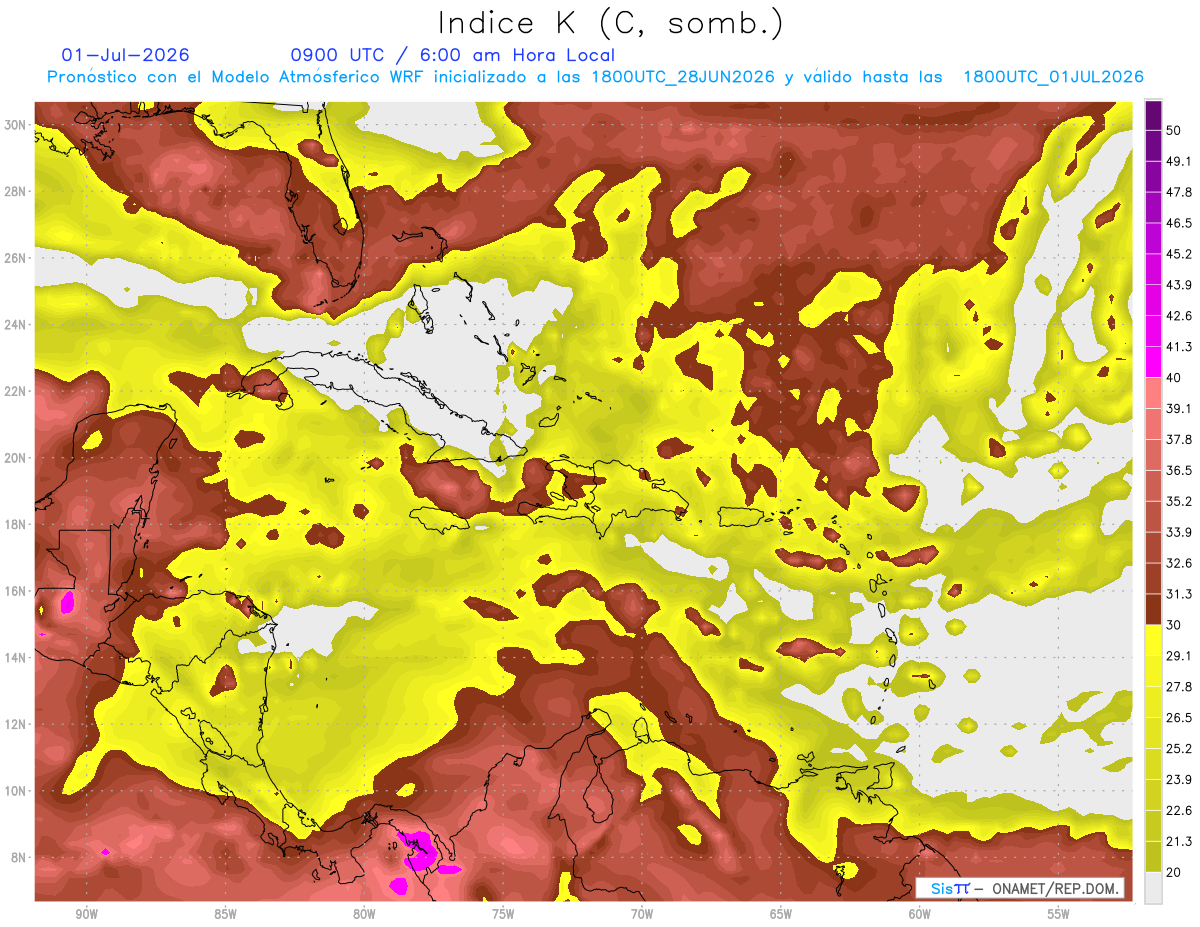Click the colorbar value "25.2"
1200x927 pixels.
1179,749
